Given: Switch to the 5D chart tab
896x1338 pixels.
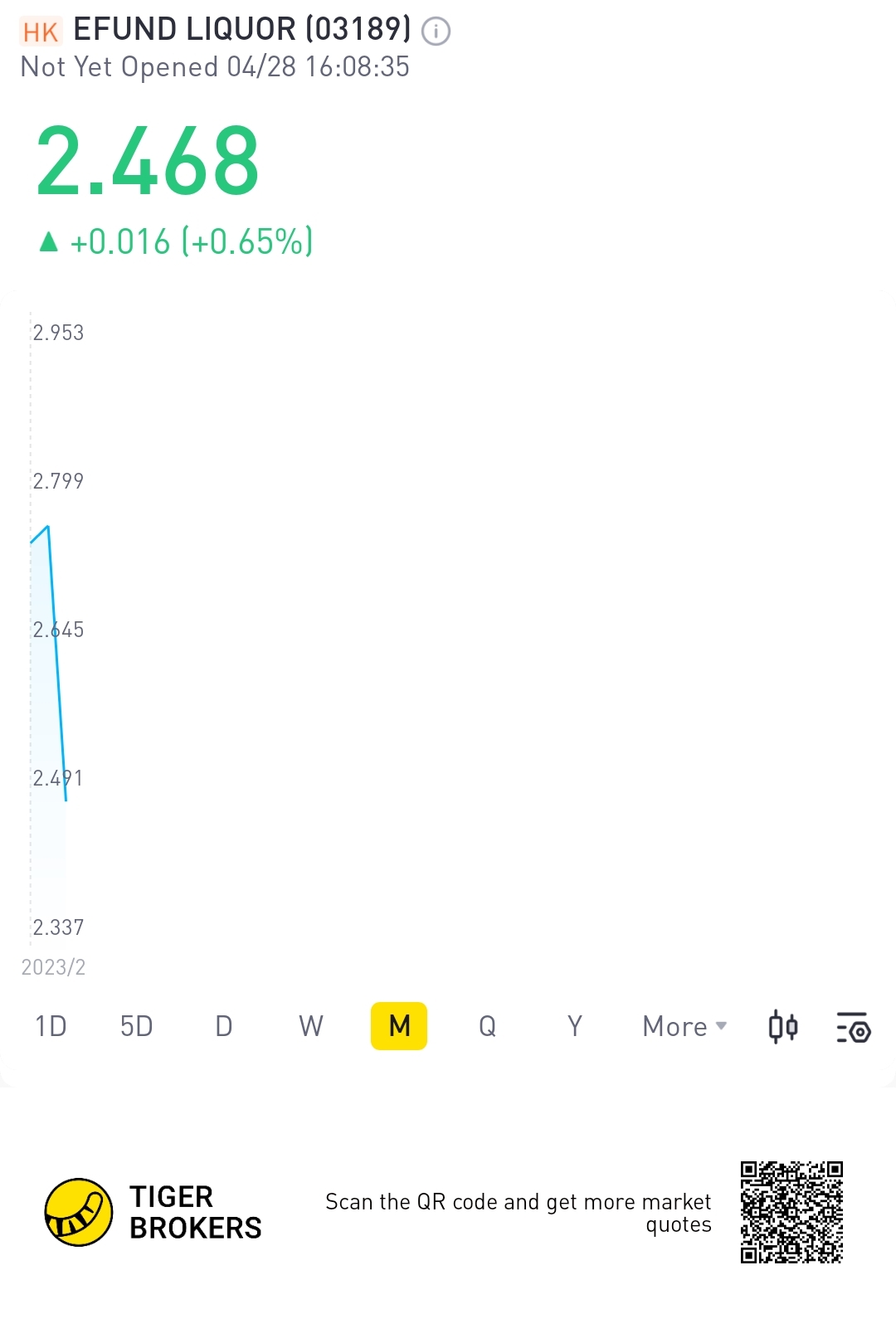Looking at the screenshot, I should pos(137,1027).
